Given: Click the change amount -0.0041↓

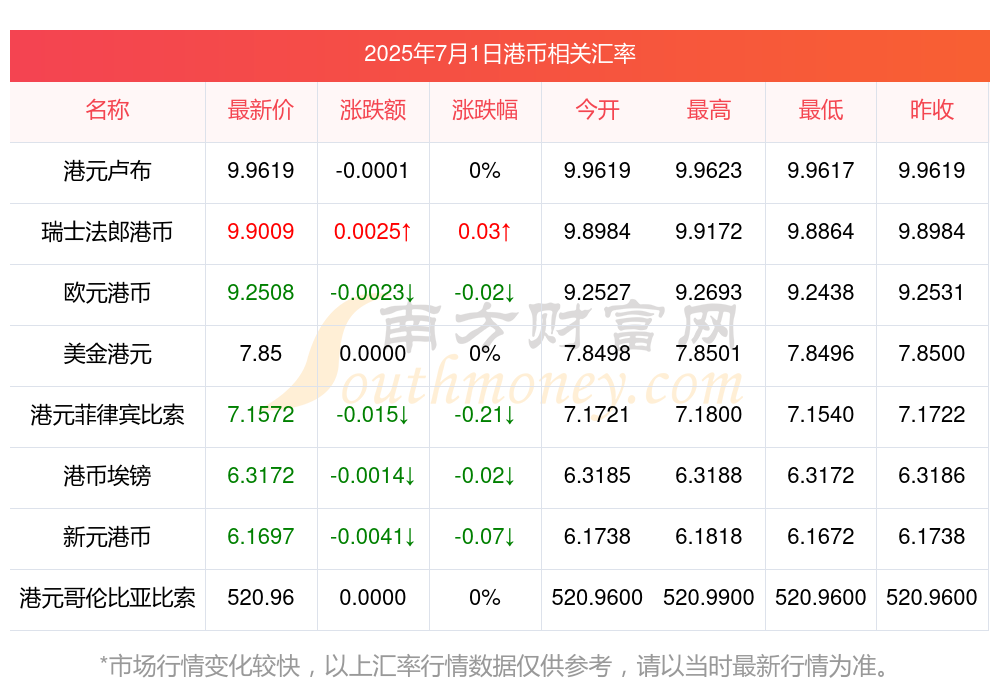Looking at the screenshot, I should tap(372, 536).
